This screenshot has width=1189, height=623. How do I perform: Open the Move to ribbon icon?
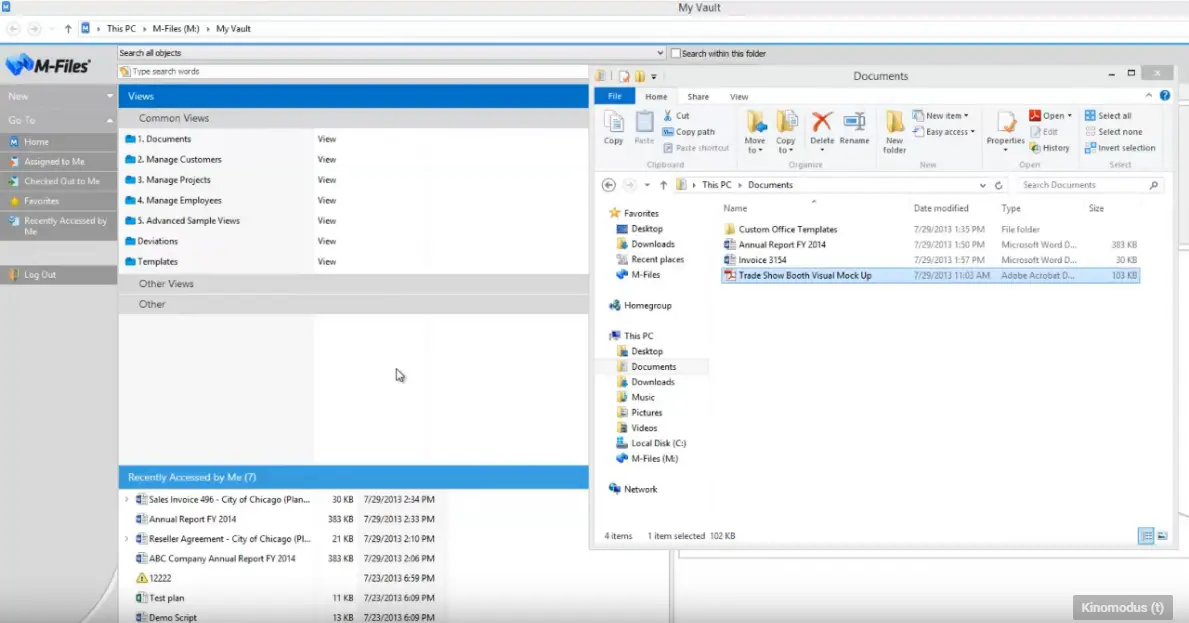click(755, 127)
